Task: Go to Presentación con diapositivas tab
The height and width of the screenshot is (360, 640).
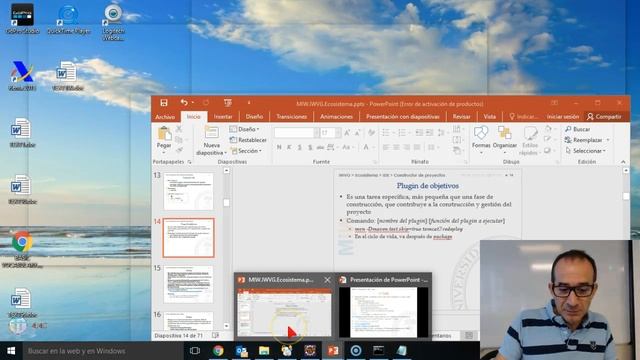Action: (x=402, y=117)
